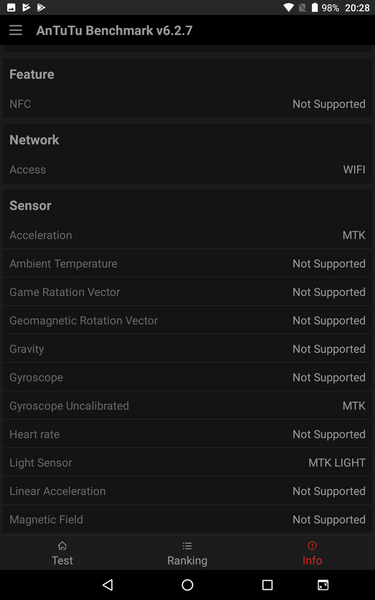This screenshot has width=375, height=600.
Task: Select the Acceleration sensor row
Action: click(188, 235)
